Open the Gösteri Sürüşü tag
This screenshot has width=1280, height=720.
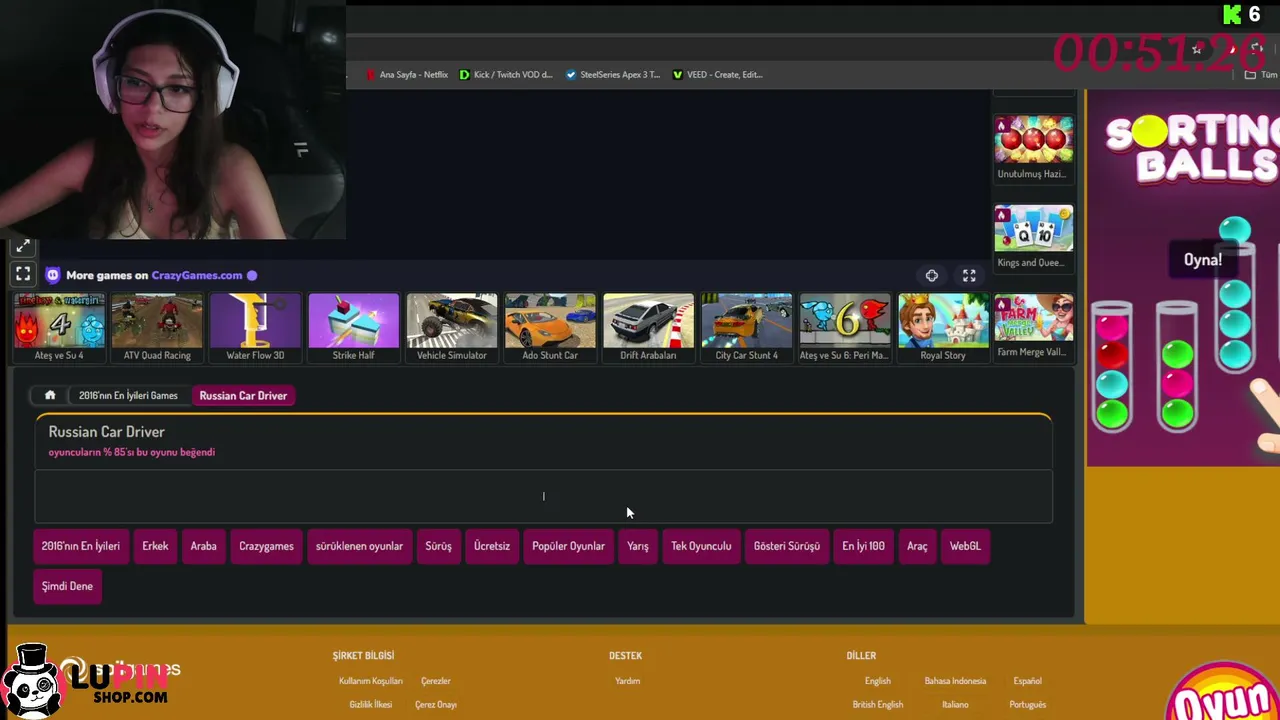point(787,546)
